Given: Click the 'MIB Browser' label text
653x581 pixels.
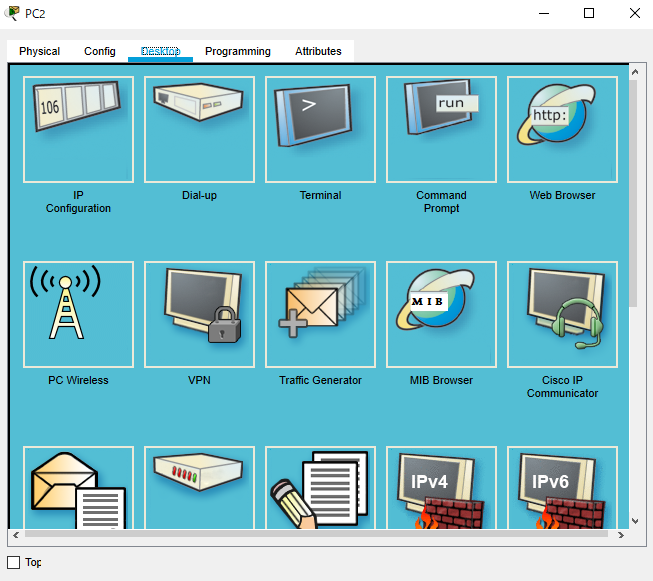Looking at the screenshot, I should 441,380.
